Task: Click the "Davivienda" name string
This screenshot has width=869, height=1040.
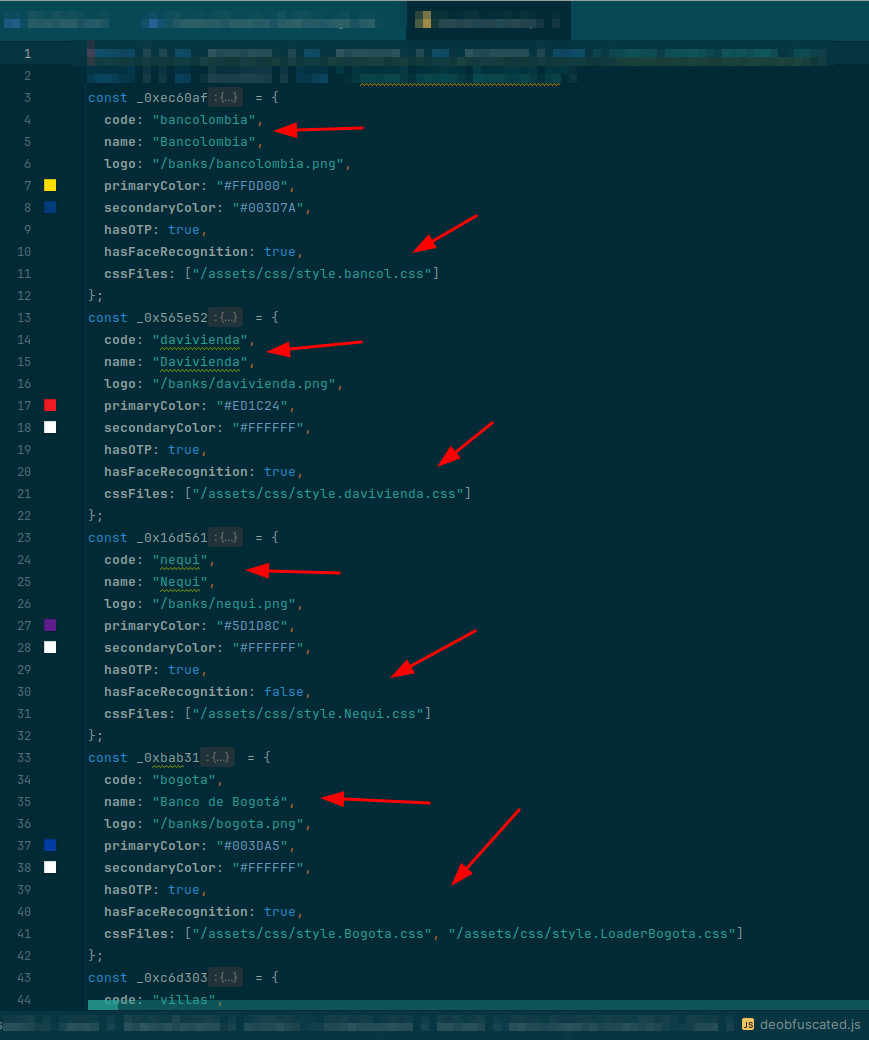Action: click(x=200, y=362)
